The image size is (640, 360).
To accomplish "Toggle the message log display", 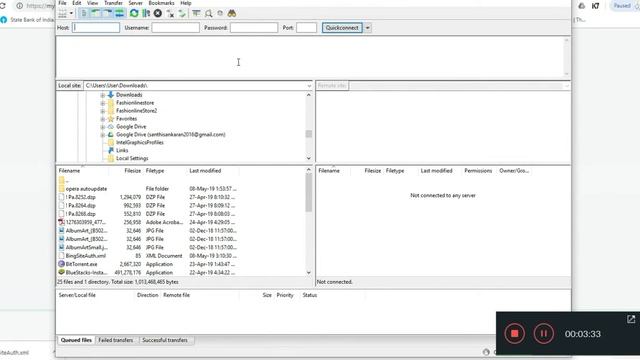I will click(84, 13).
